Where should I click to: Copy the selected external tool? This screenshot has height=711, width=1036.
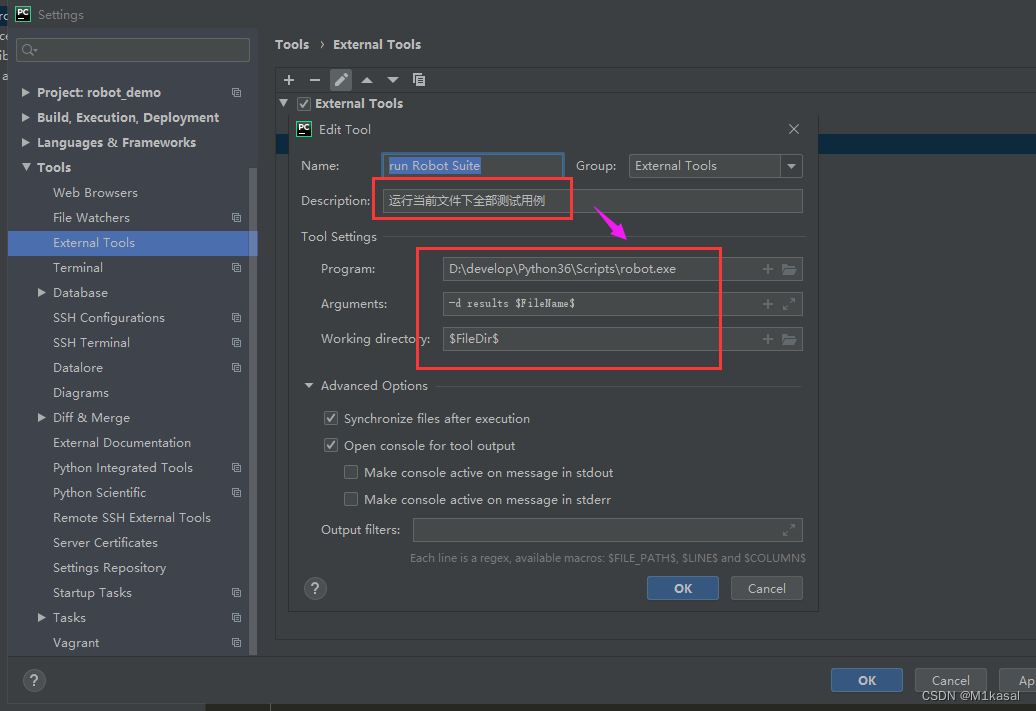pos(419,80)
